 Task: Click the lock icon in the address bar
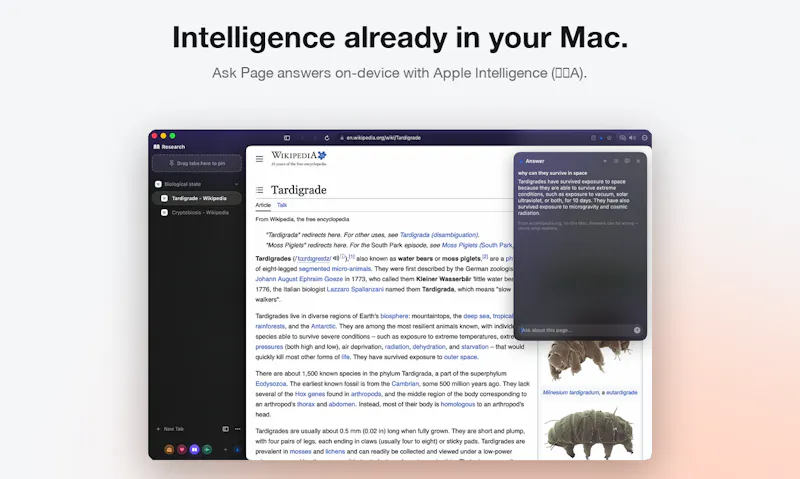[342, 138]
